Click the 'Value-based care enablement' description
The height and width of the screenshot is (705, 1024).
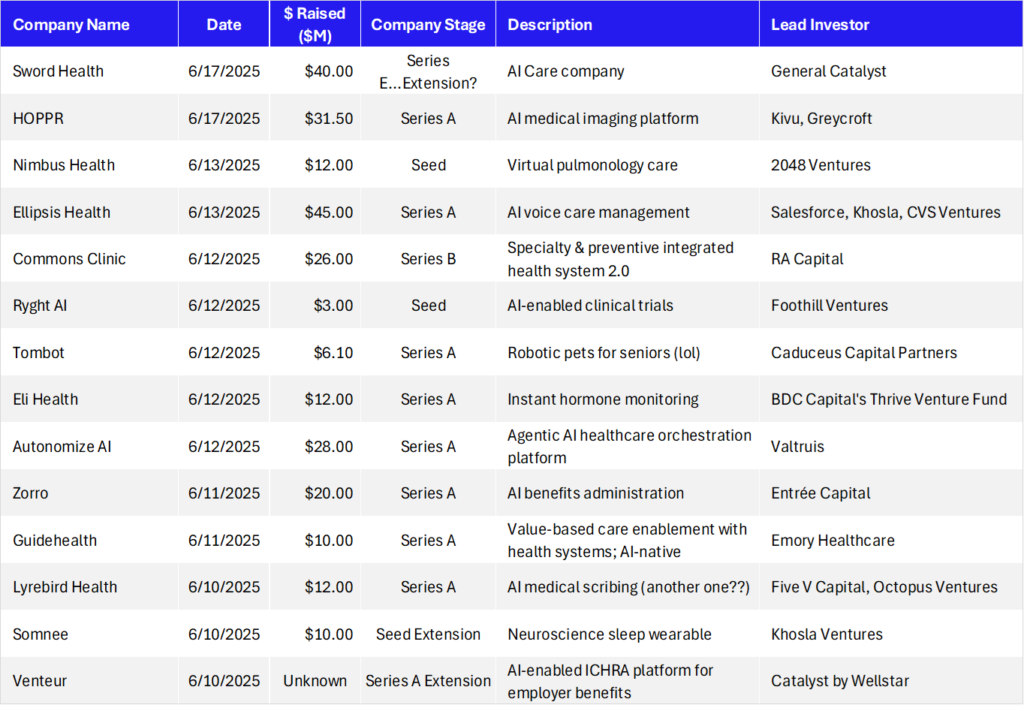(627, 540)
